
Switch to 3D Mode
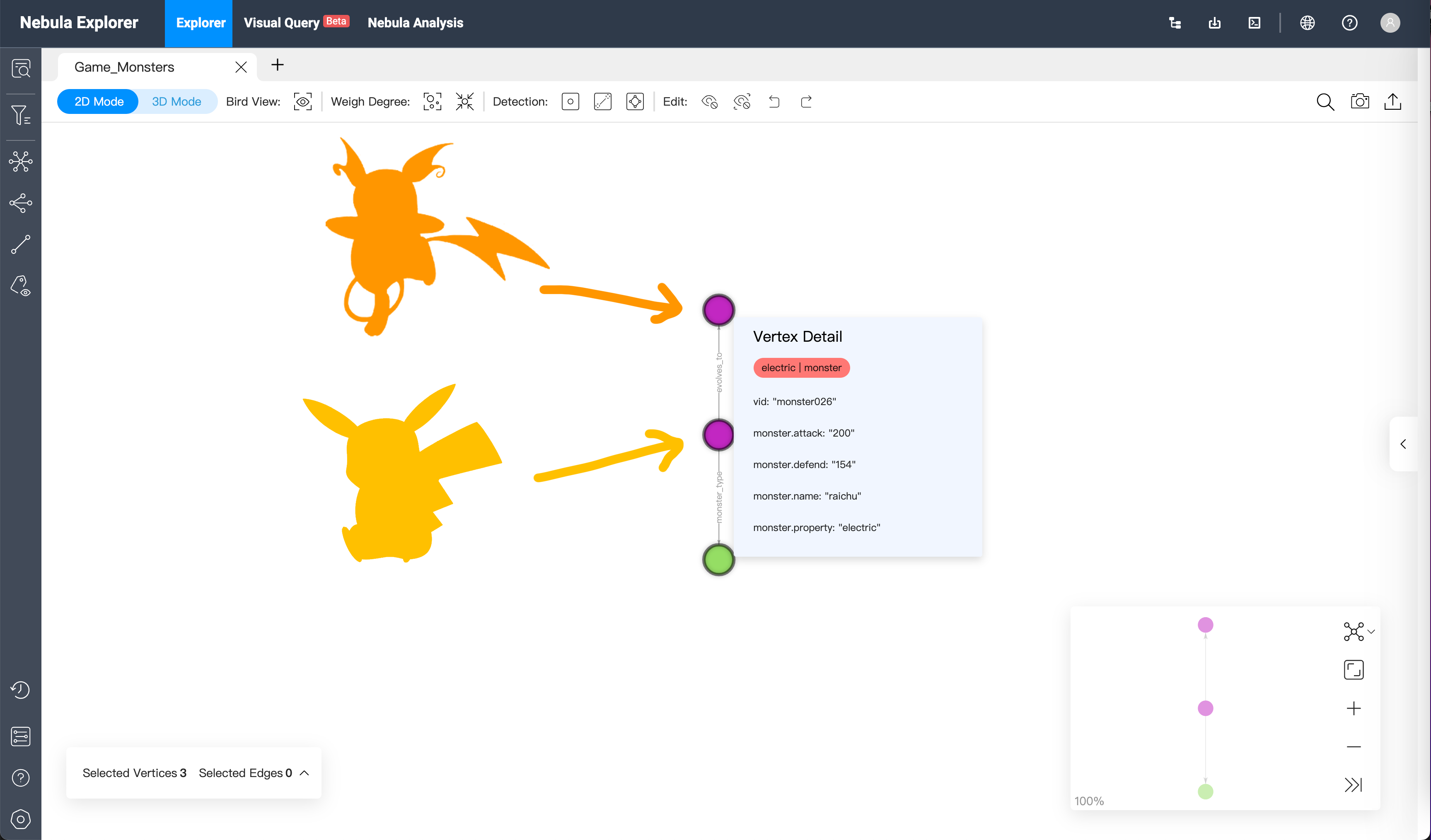tap(176, 101)
